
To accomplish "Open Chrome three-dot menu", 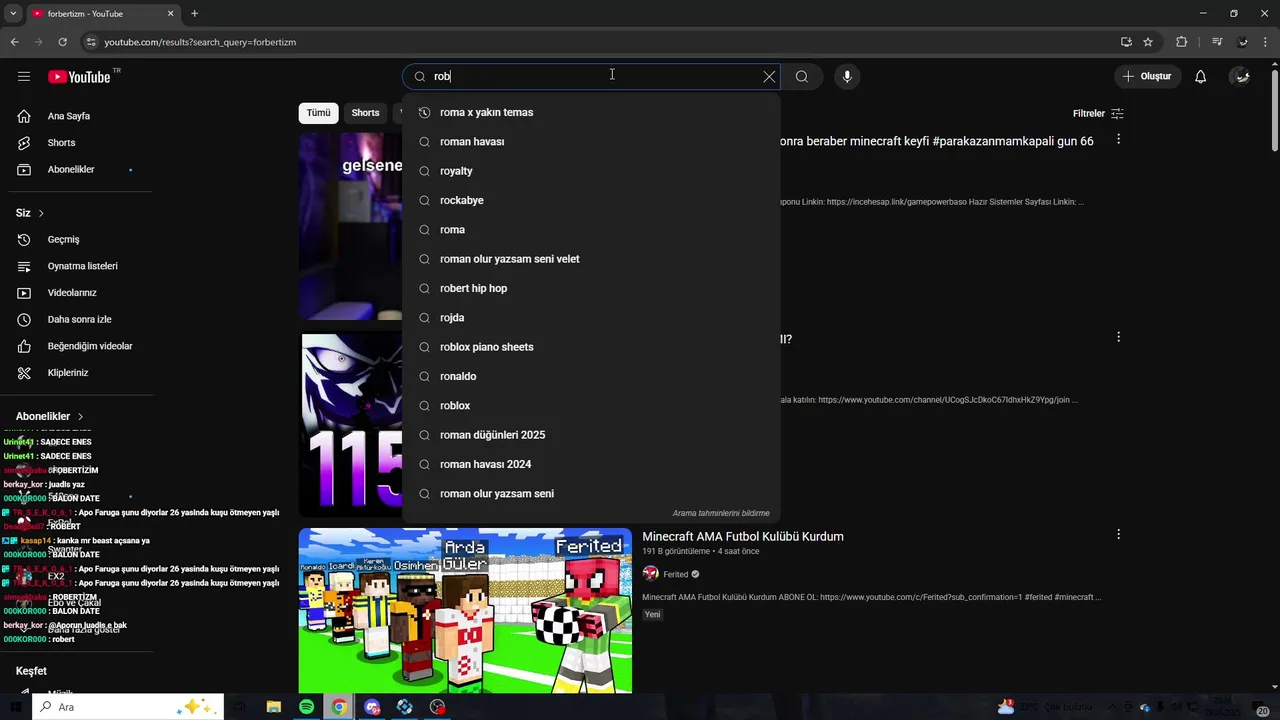I will 1267,42.
